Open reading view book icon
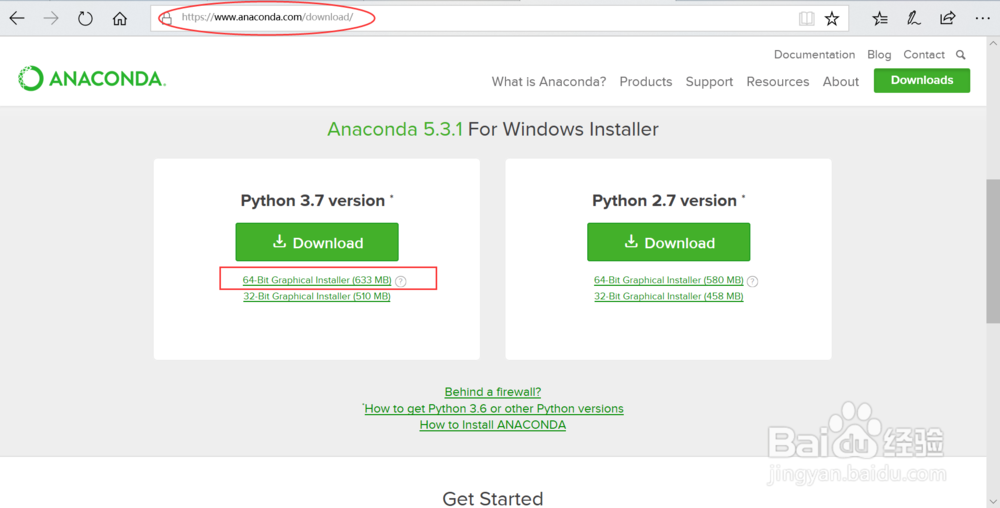 (x=806, y=18)
